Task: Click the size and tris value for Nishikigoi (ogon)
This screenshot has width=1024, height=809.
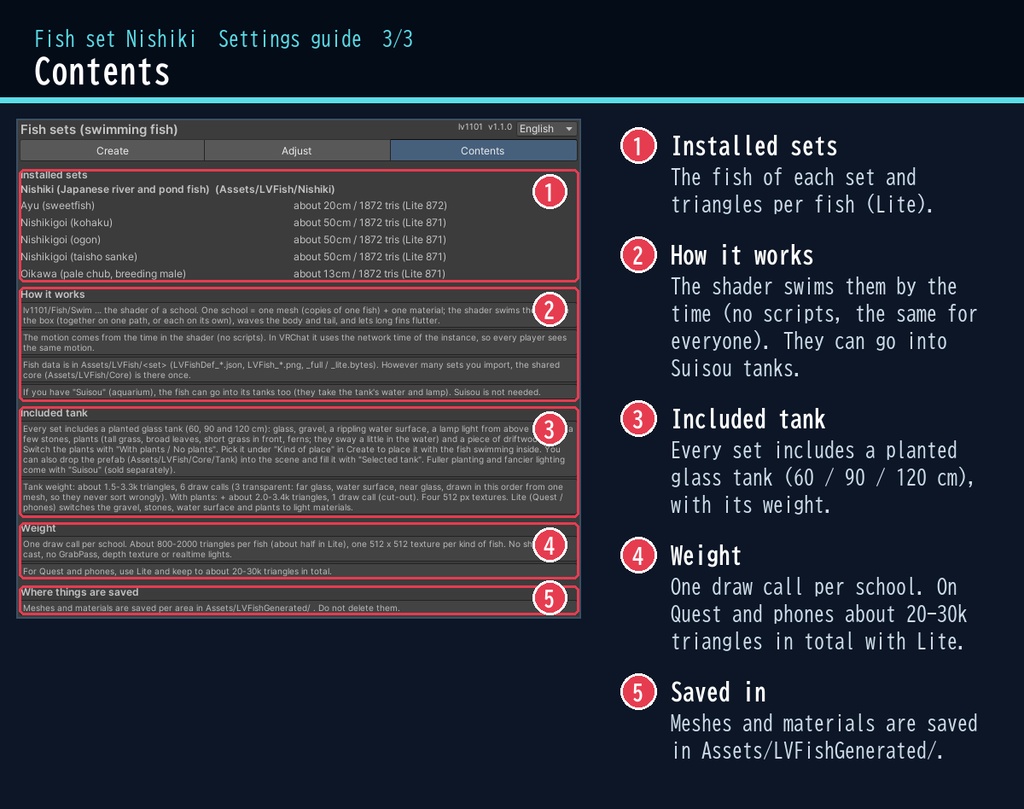Action: [370, 240]
